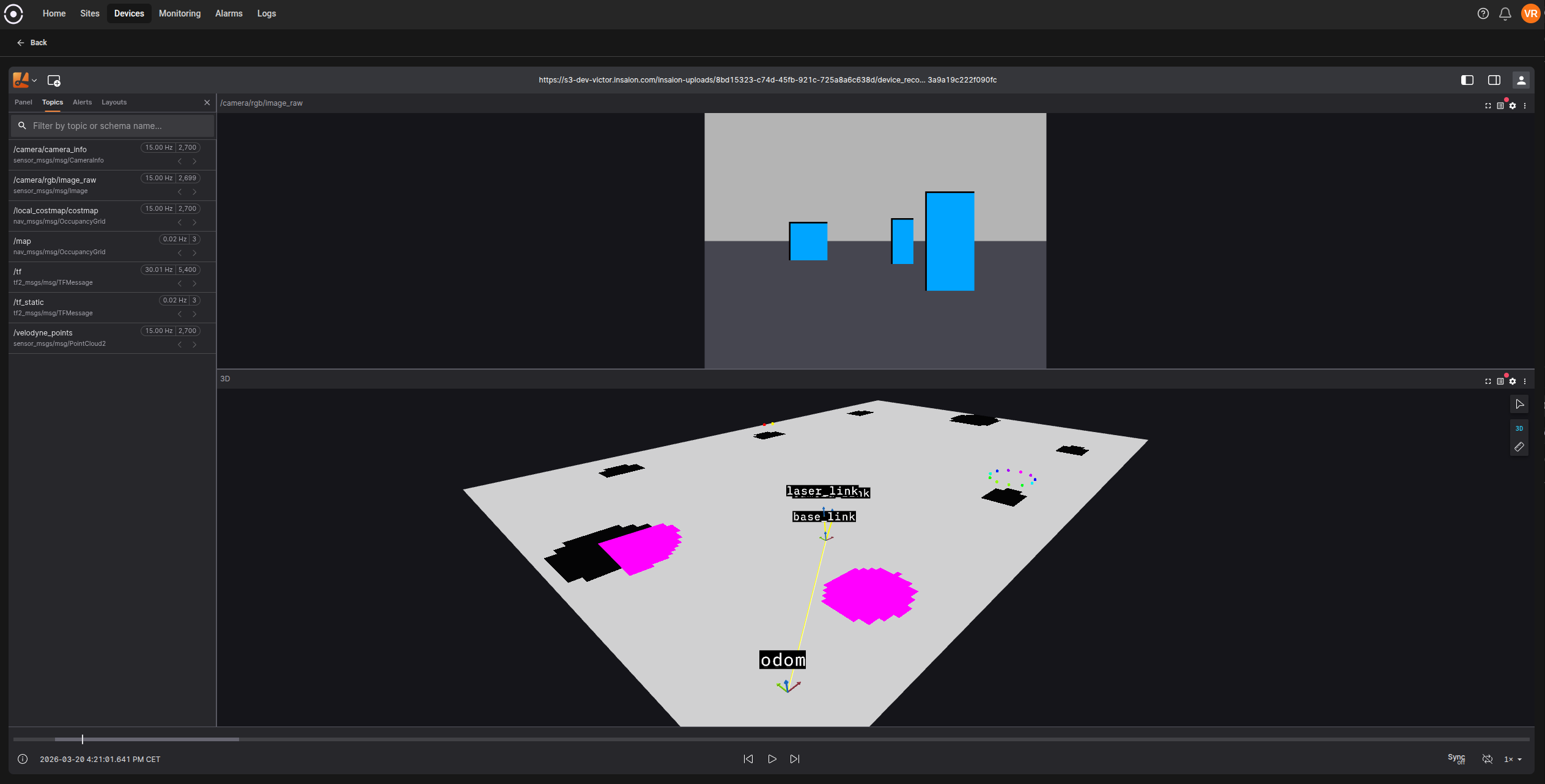Screen dimensions: 1545x784
Task: Open Alarms in top navigation
Action: coord(229,13)
